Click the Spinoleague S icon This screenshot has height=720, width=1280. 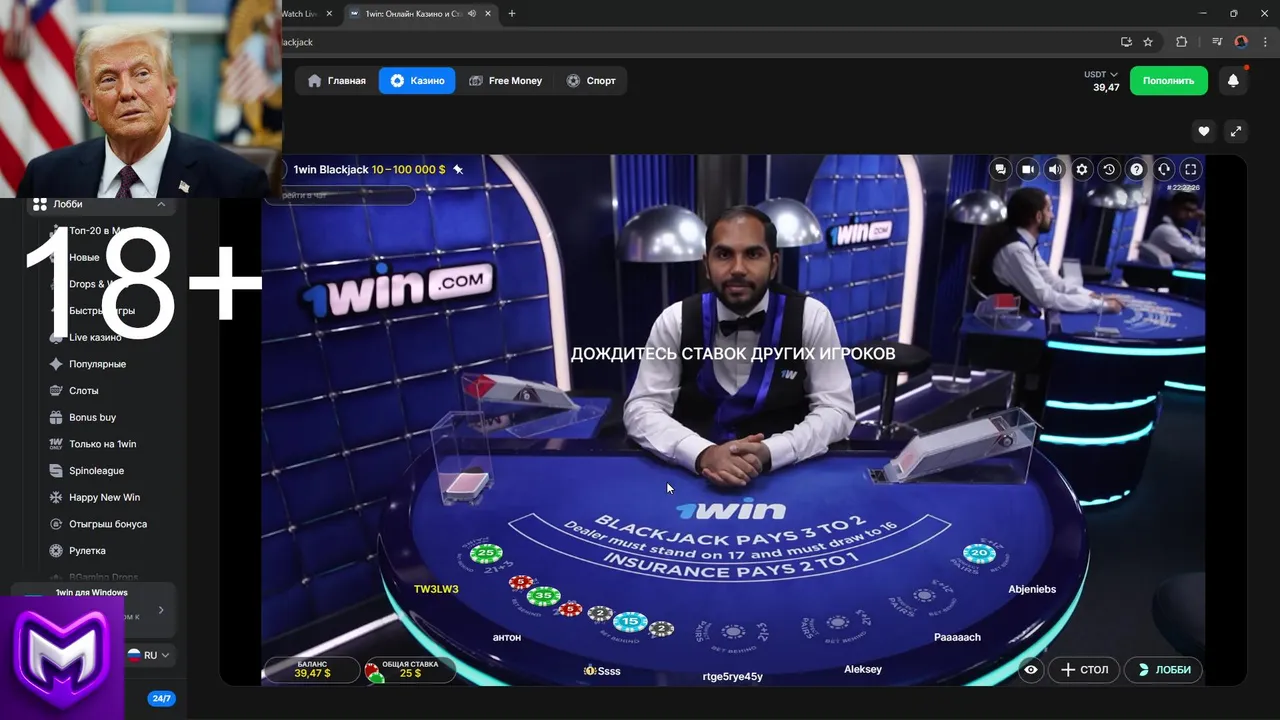(56, 471)
